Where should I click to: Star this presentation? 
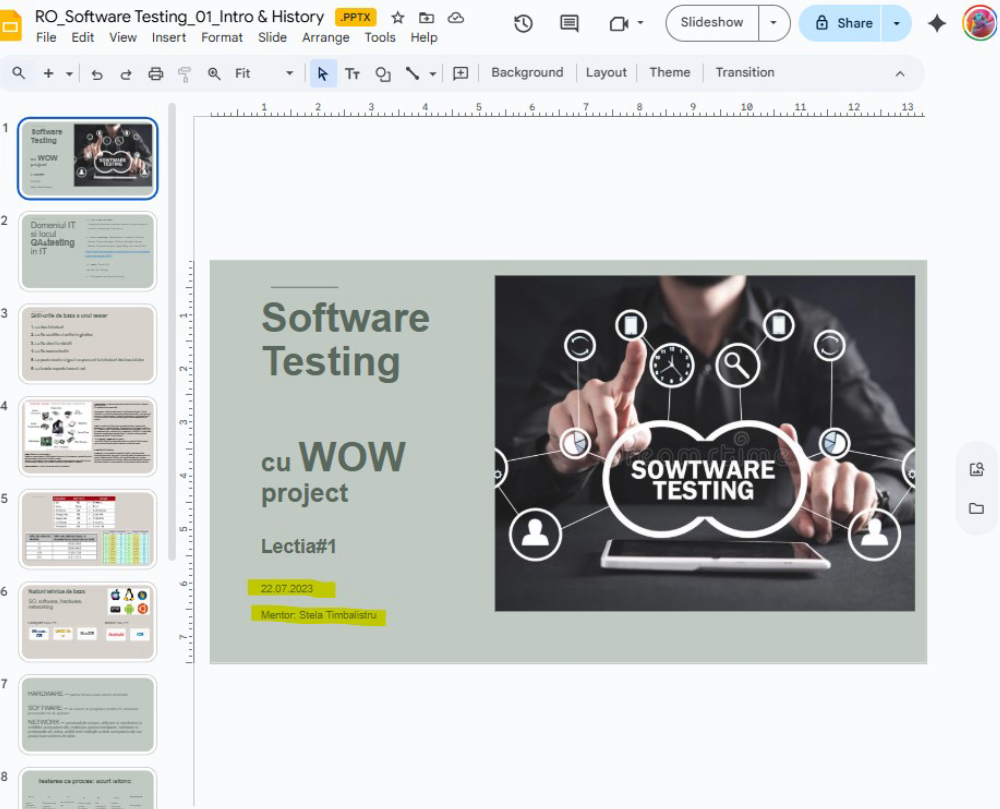coord(398,17)
